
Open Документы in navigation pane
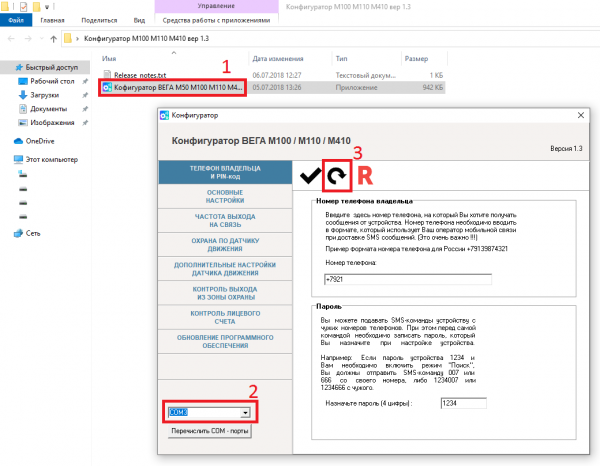pyautogui.click(x=49, y=109)
